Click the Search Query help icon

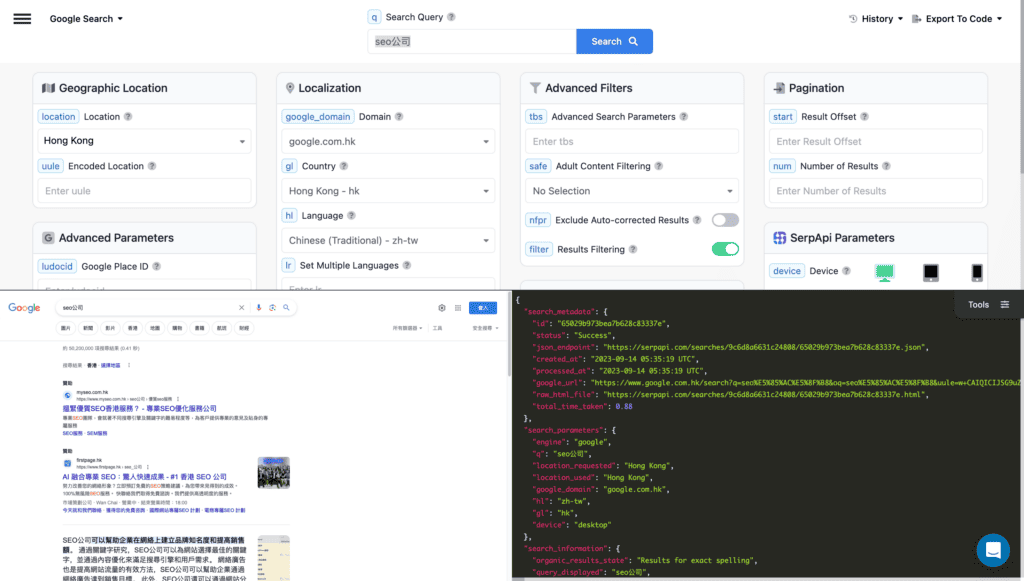[x=451, y=17]
